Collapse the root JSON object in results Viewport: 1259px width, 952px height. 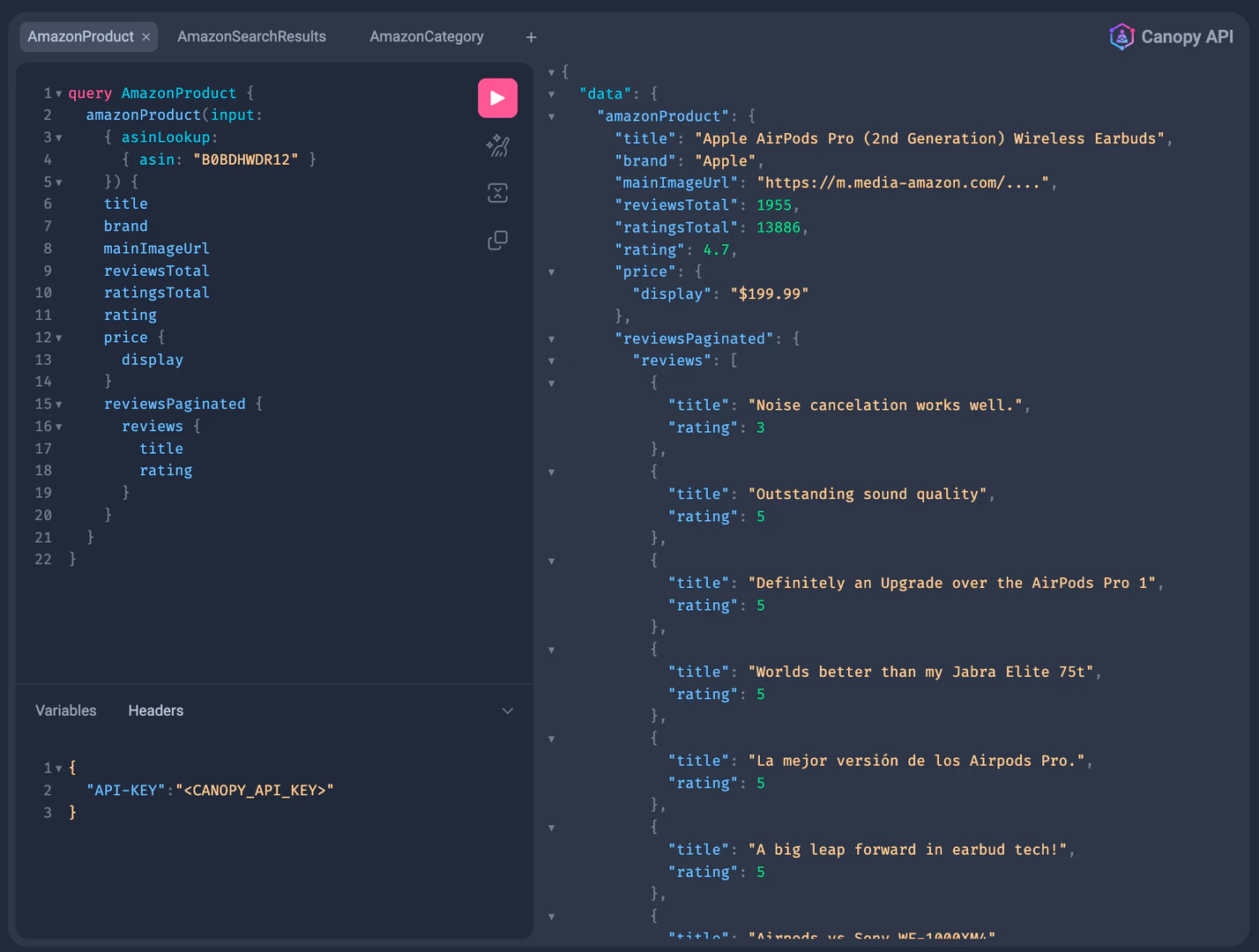point(552,72)
